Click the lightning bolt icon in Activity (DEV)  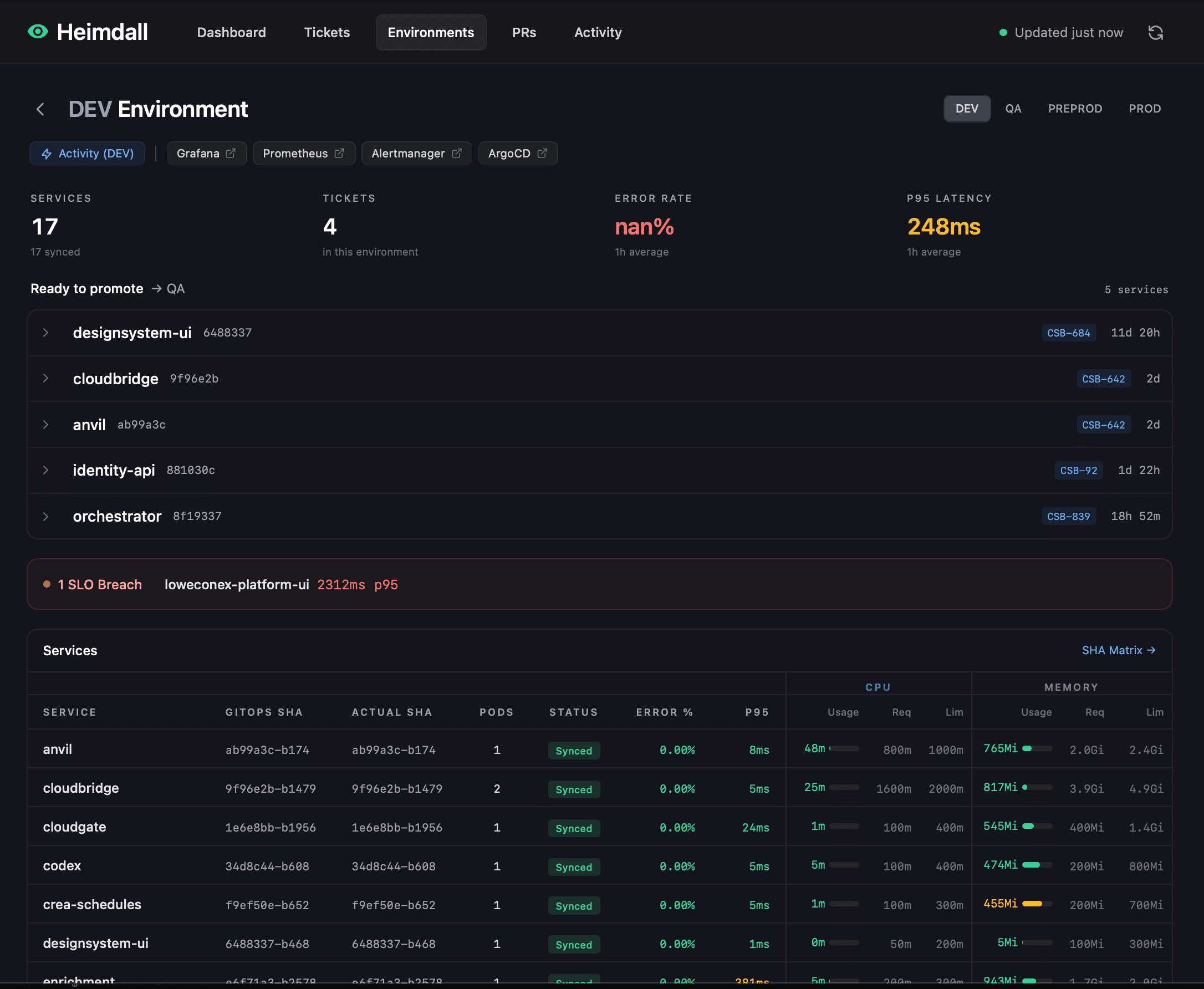47,154
